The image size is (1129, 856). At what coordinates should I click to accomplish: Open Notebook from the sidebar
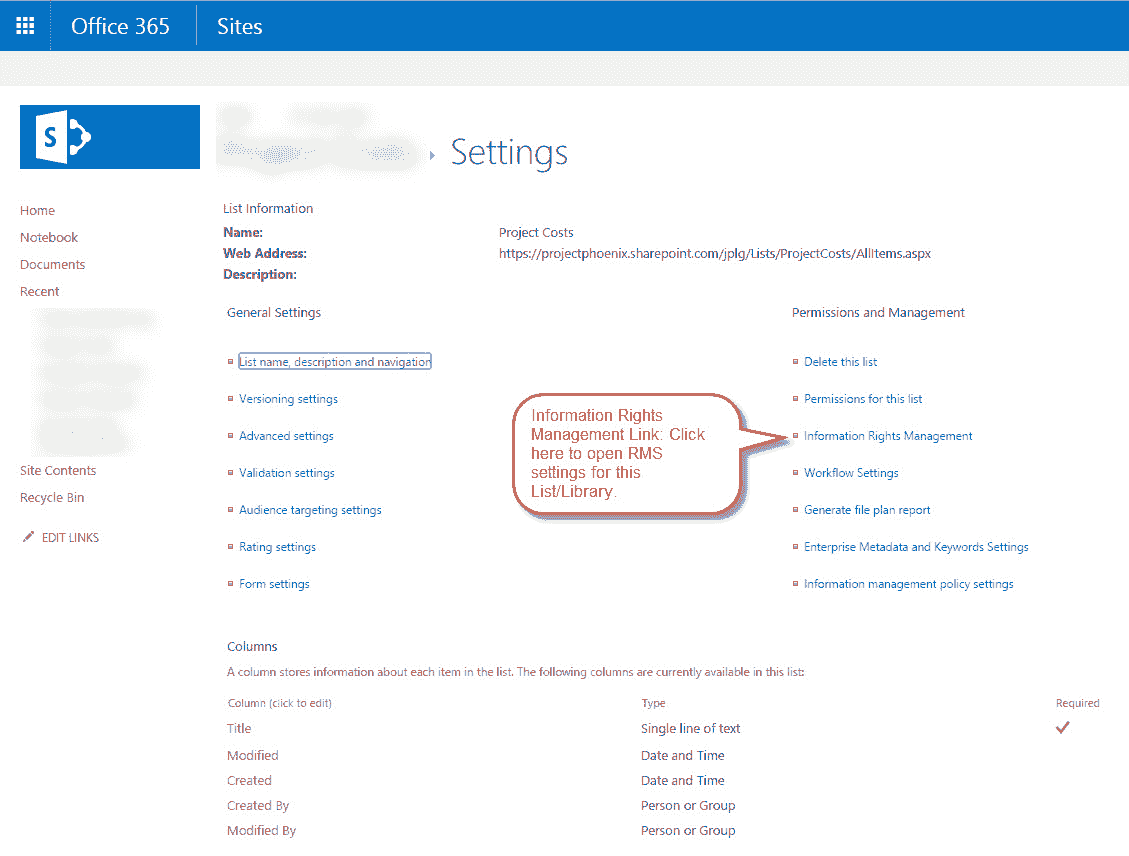(x=48, y=237)
